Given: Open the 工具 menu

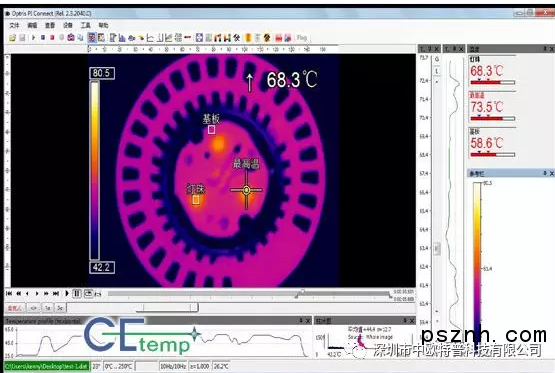Looking at the screenshot, I should tap(85, 25).
